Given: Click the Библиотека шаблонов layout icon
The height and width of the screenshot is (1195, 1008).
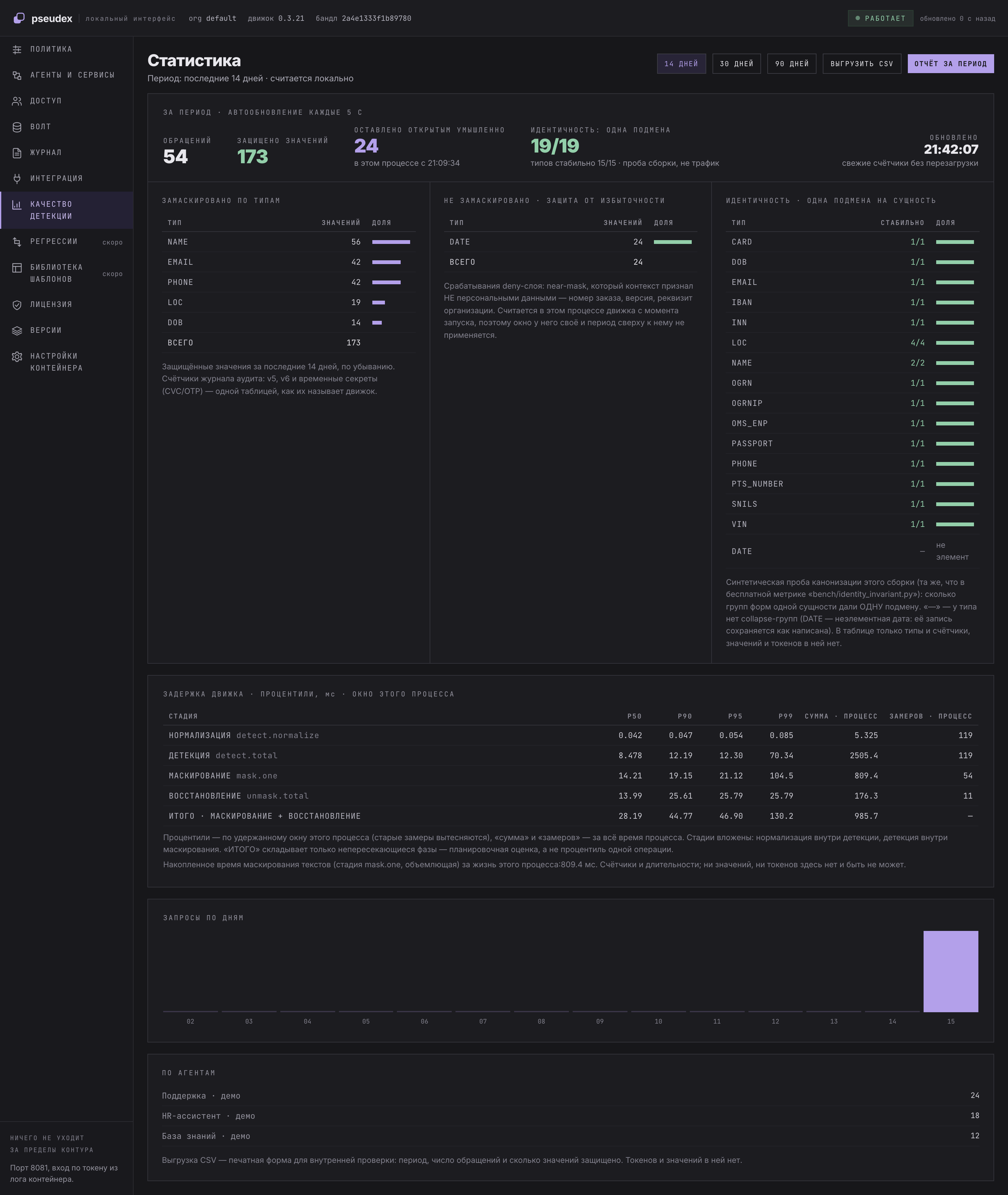Looking at the screenshot, I should click(17, 268).
